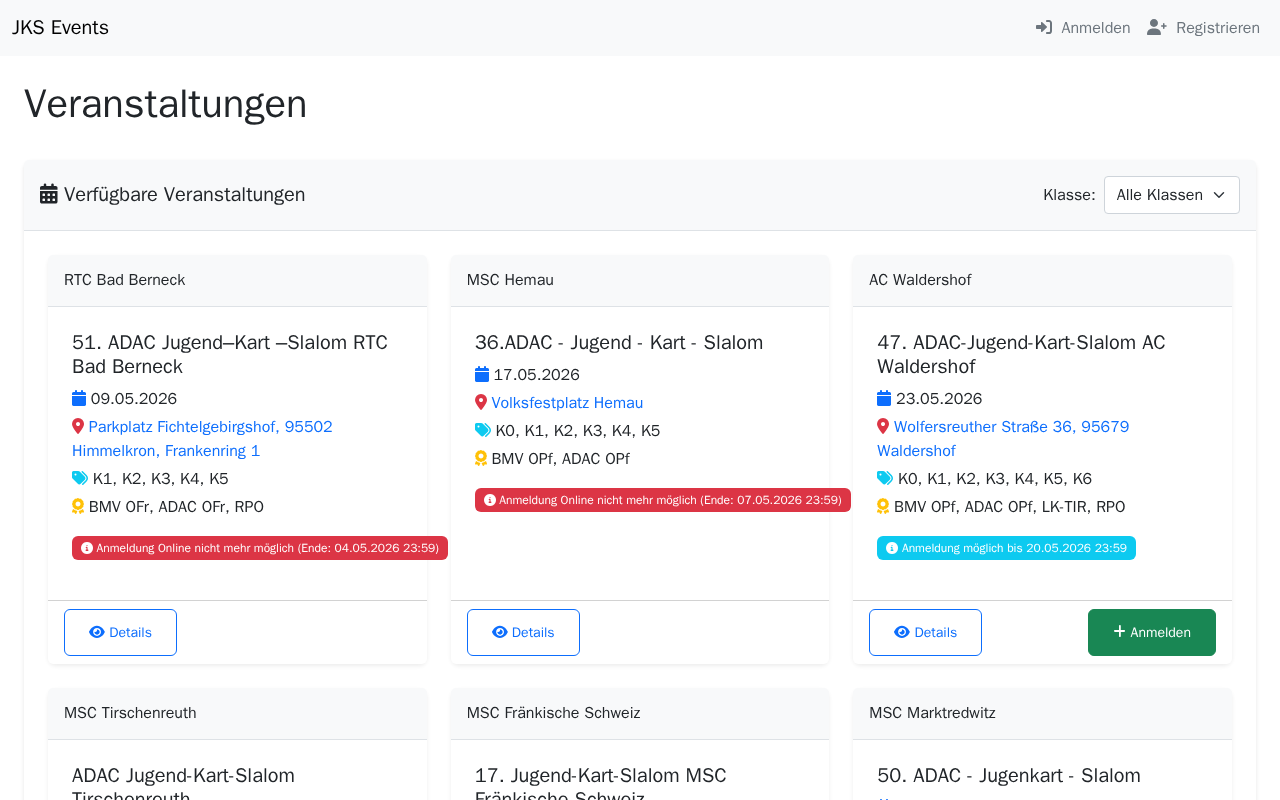Open Volksfestplatz Hemau location link
This screenshot has width=1280, height=800.
point(567,402)
